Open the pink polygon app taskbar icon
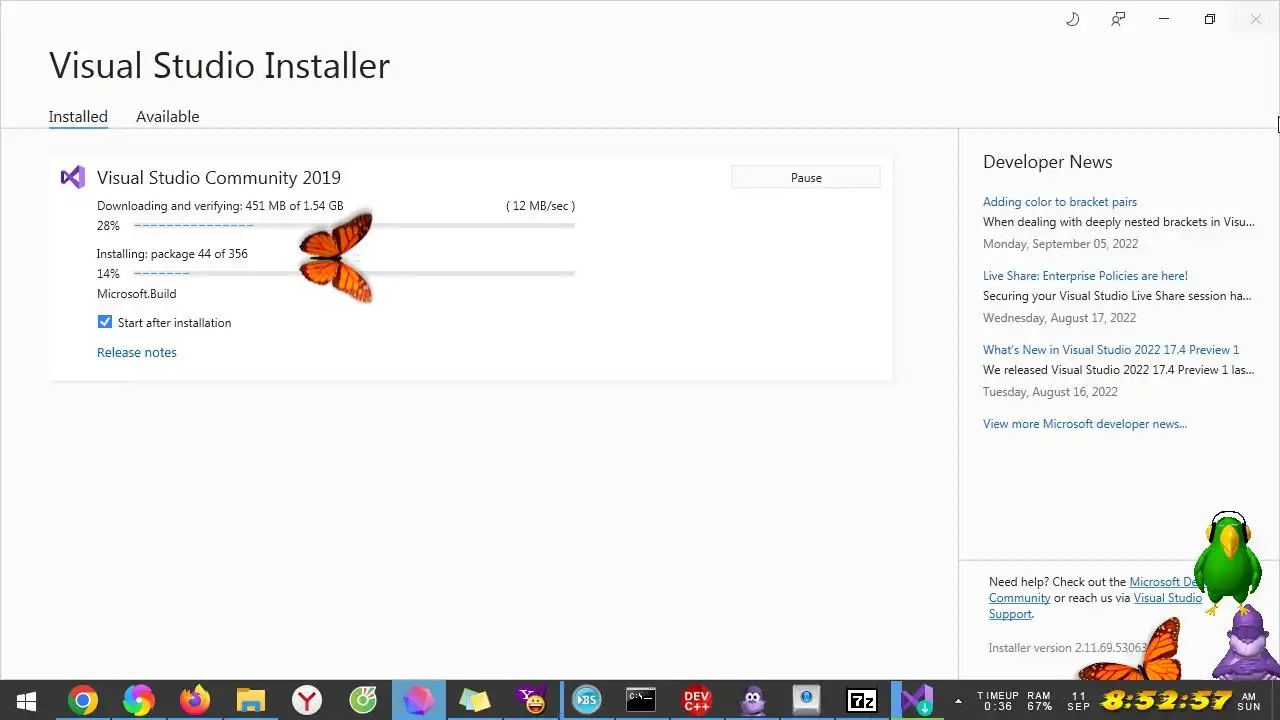The height and width of the screenshot is (720, 1280). [x=418, y=700]
